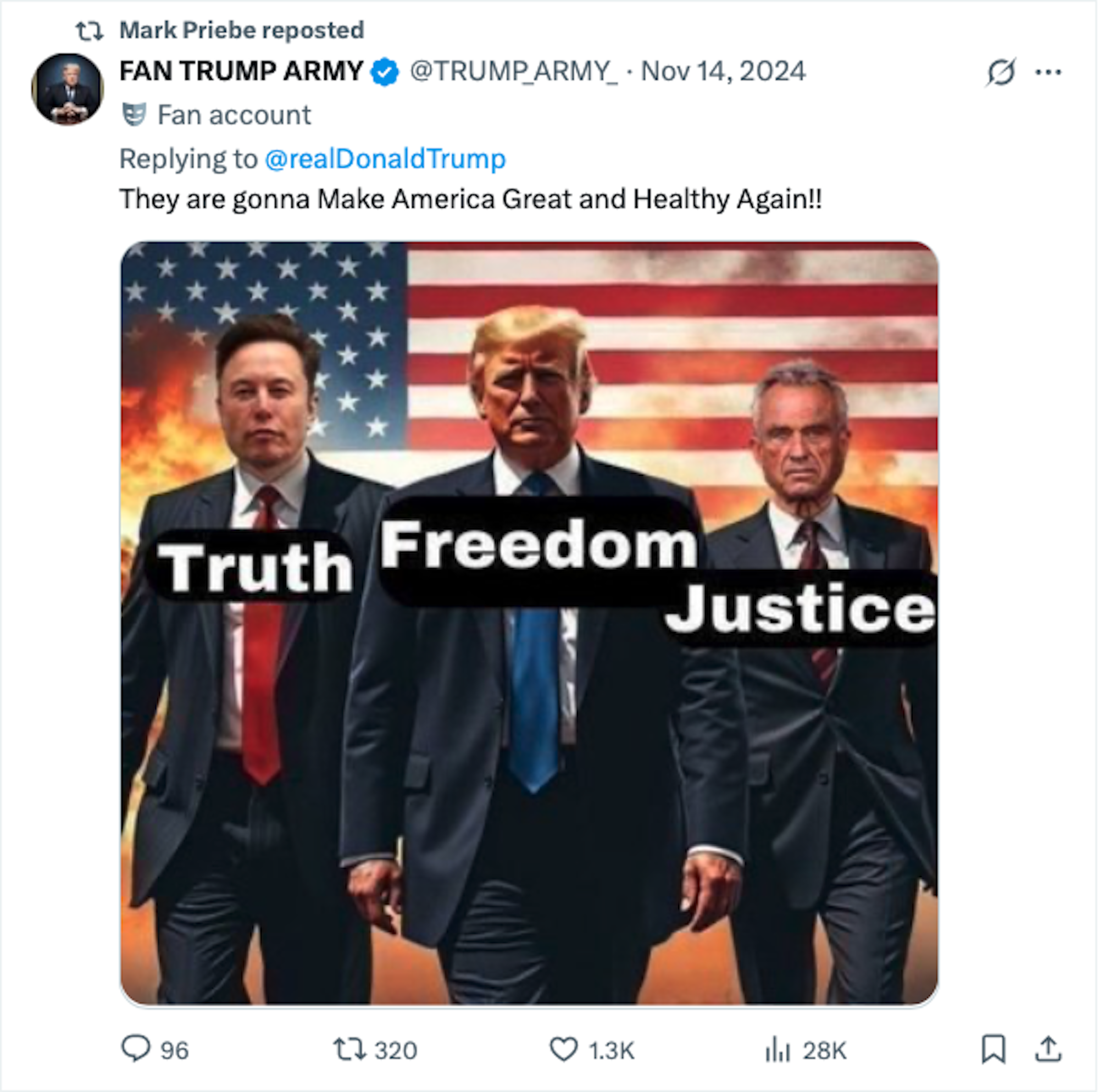Image resolution: width=1099 pixels, height=1092 pixels.
Task: Repost the tweet with 320 reposts
Action: click(x=350, y=1049)
